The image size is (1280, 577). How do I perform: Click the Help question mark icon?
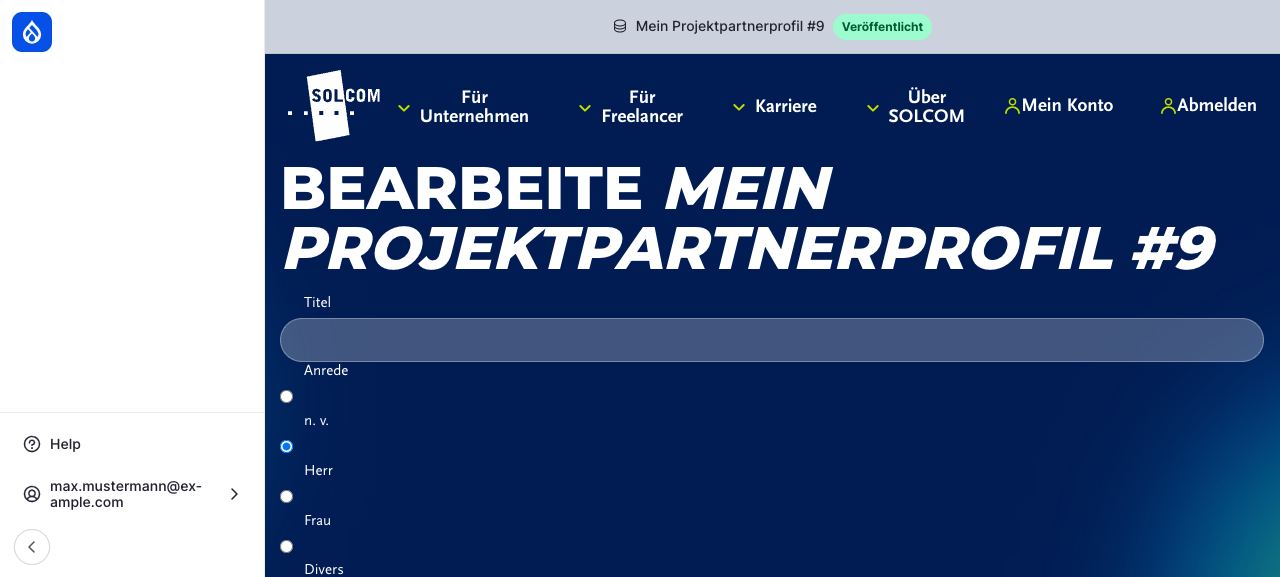coord(32,444)
